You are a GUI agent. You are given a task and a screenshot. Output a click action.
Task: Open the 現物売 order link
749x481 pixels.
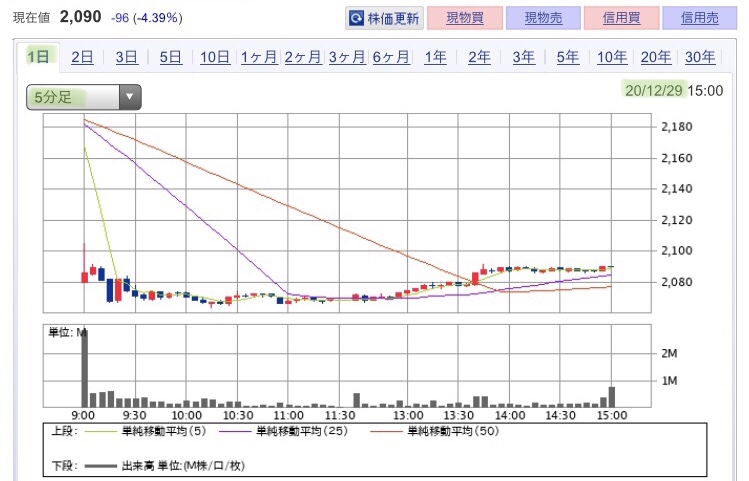tap(544, 18)
